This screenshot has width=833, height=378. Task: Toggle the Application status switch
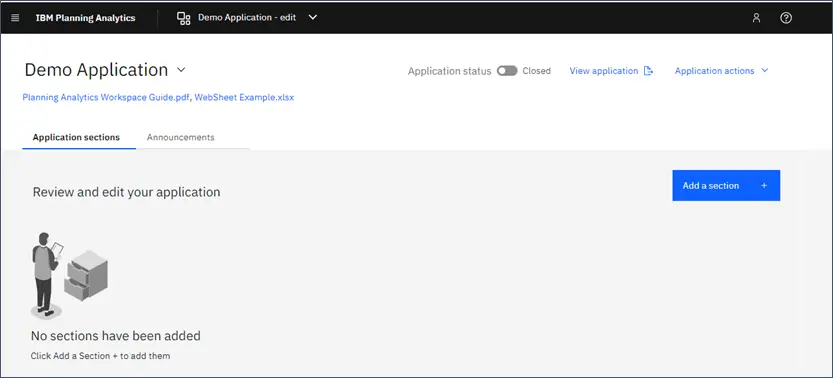pos(507,71)
